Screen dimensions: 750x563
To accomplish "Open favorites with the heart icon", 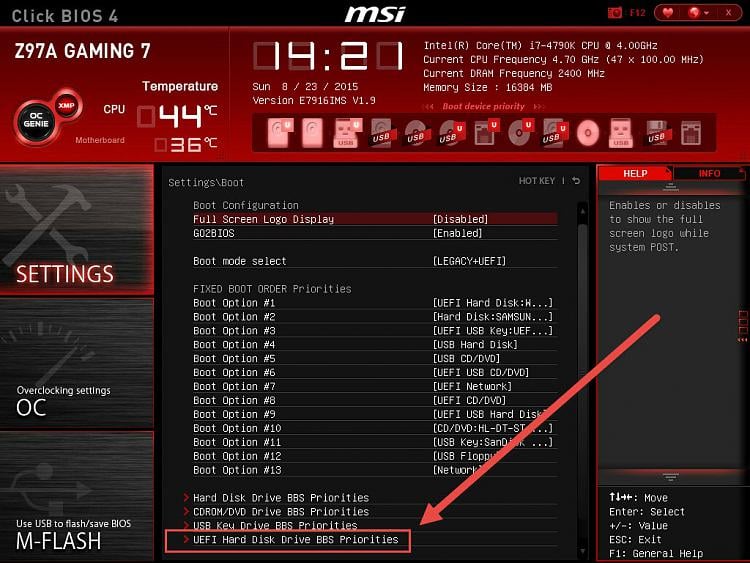I will coord(668,13).
